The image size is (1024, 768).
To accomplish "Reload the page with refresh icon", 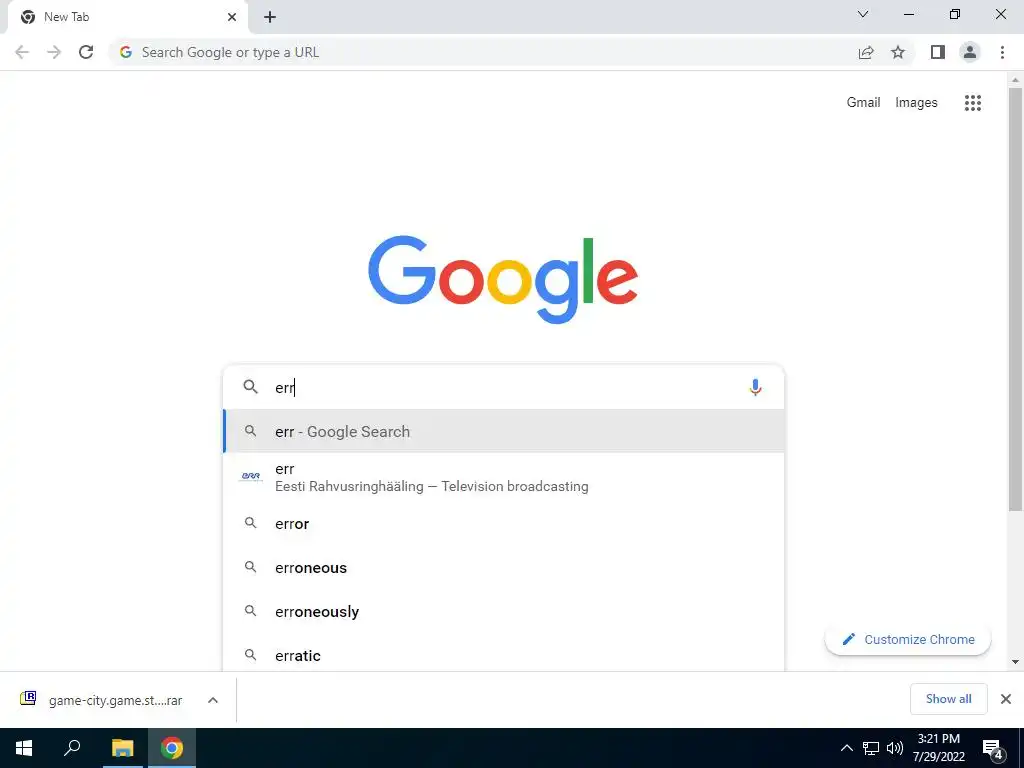I will click(86, 52).
